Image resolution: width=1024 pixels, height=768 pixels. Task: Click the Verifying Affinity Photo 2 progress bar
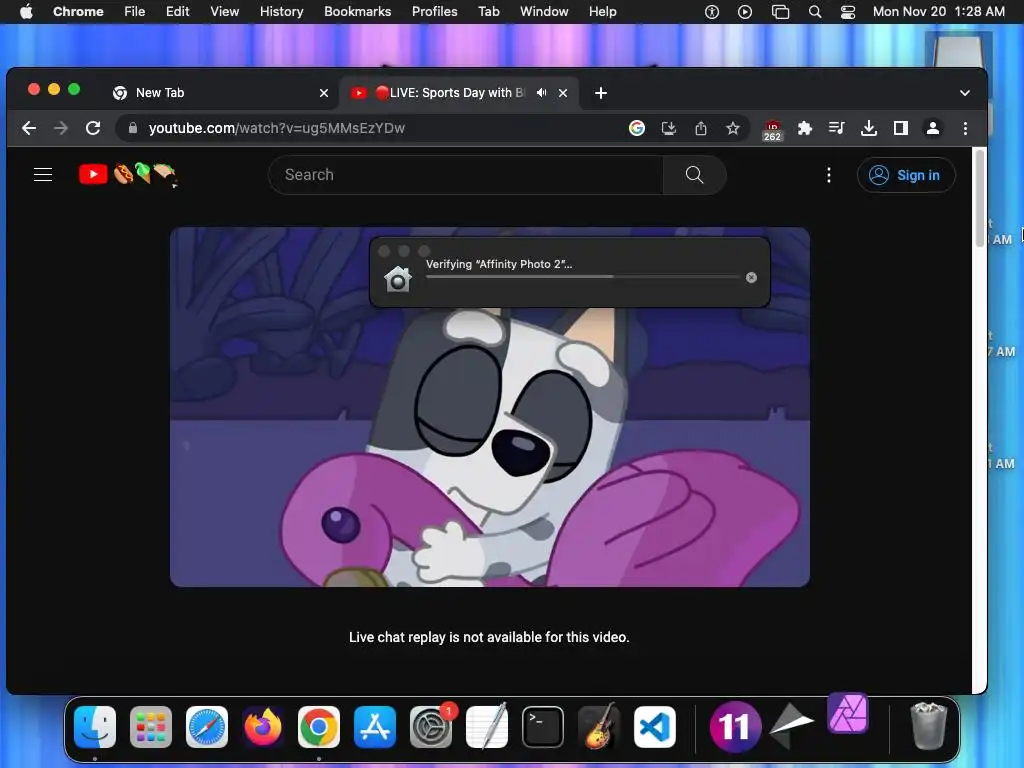582,277
